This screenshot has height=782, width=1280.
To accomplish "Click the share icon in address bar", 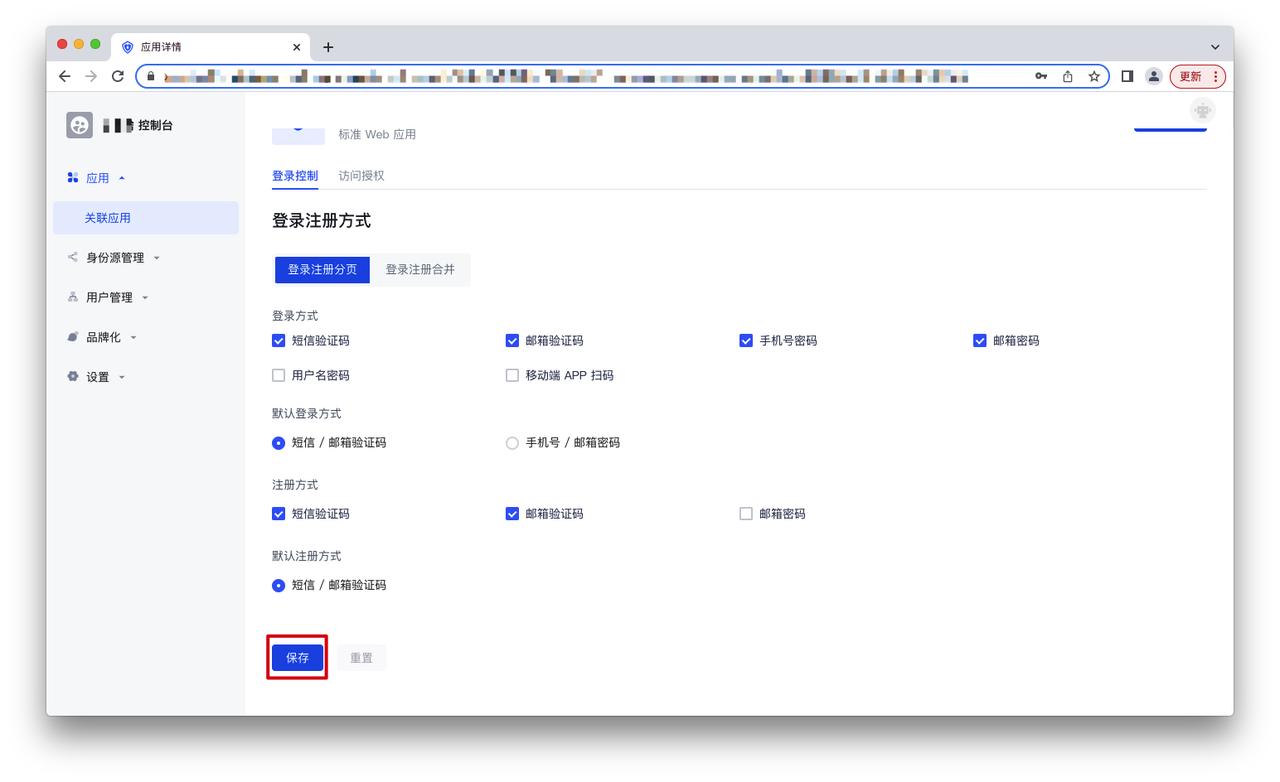I will tap(1068, 76).
